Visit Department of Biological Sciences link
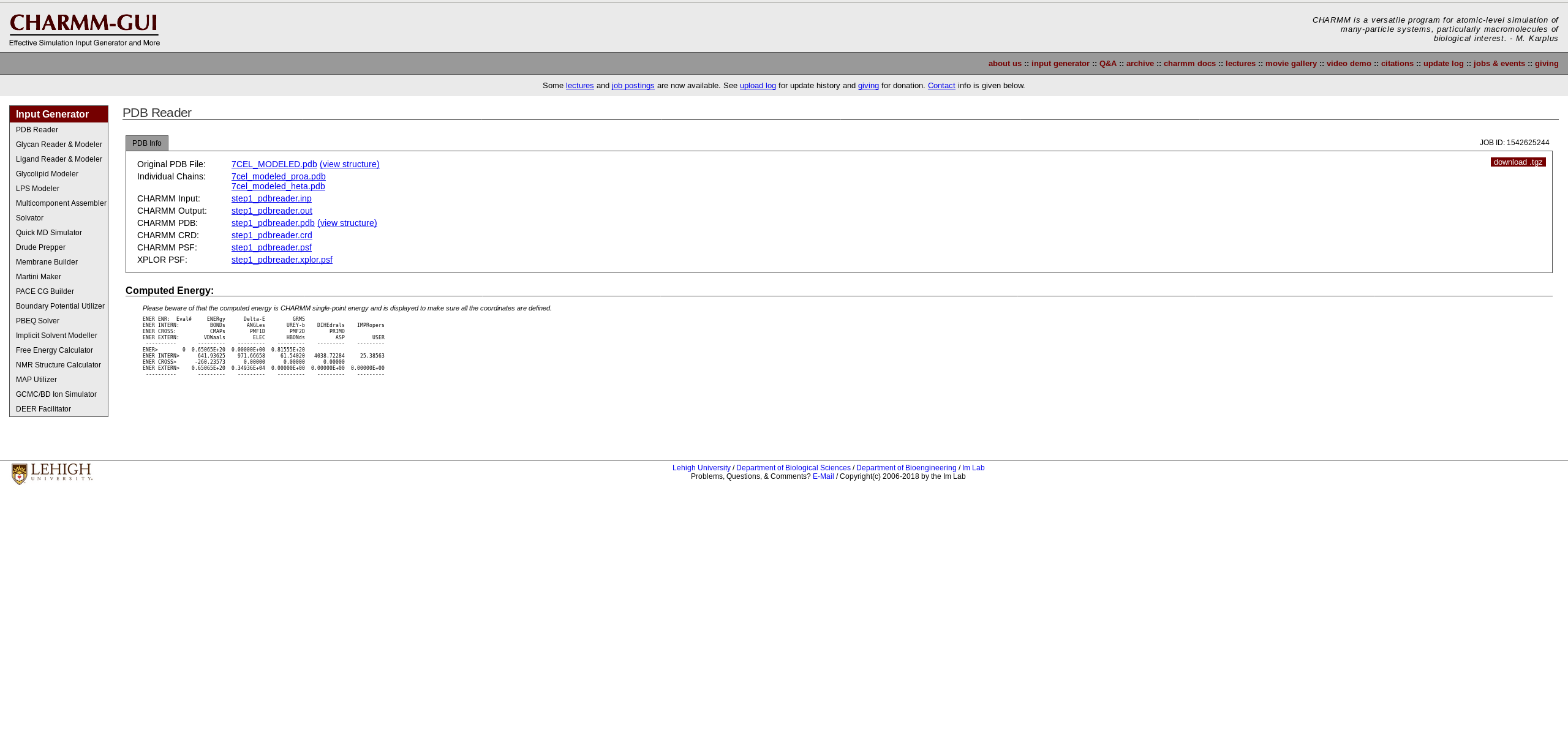1568x744 pixels. tap(793, 468)
